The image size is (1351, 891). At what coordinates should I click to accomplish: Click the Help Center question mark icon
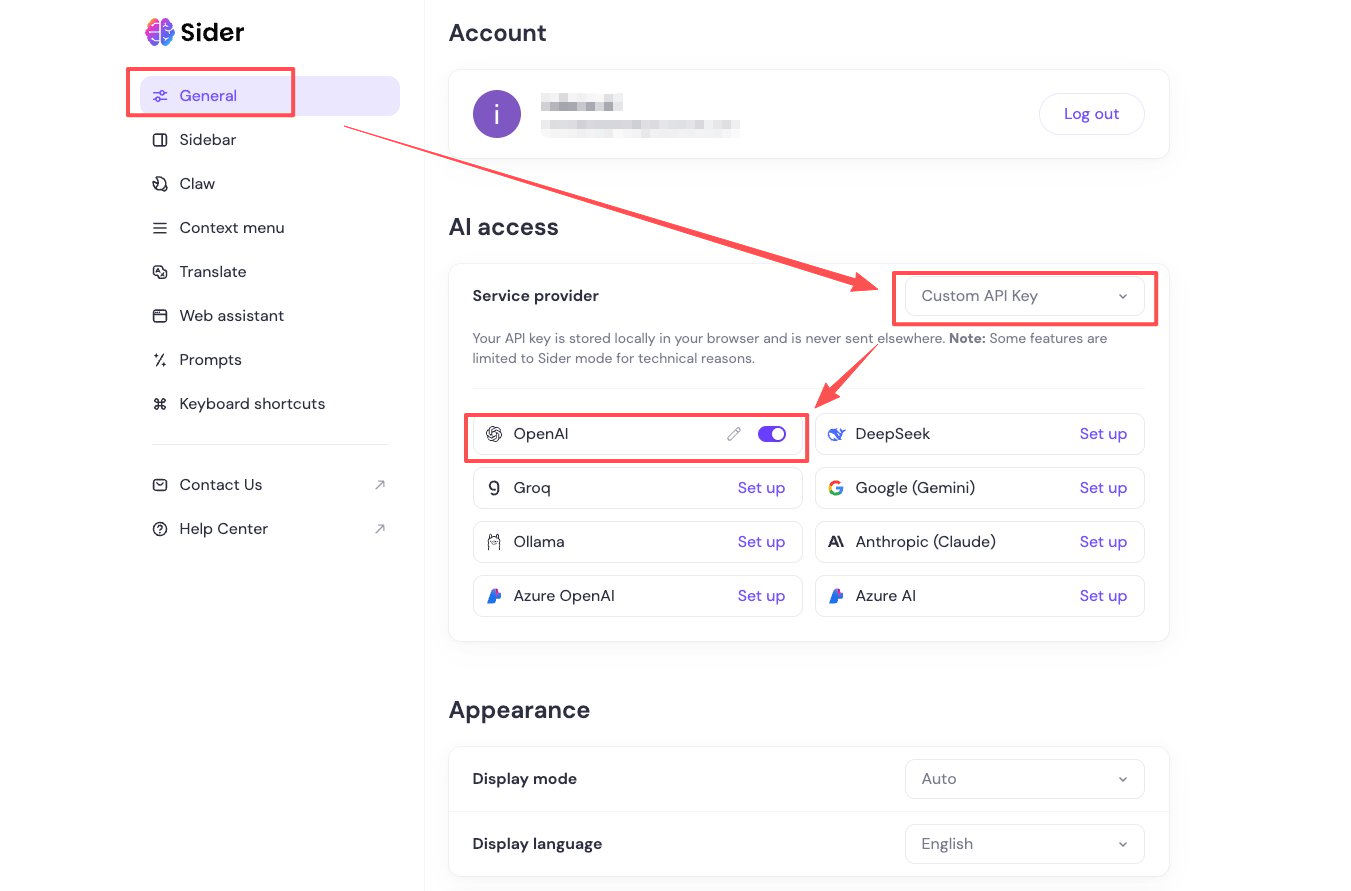[160, 529]
